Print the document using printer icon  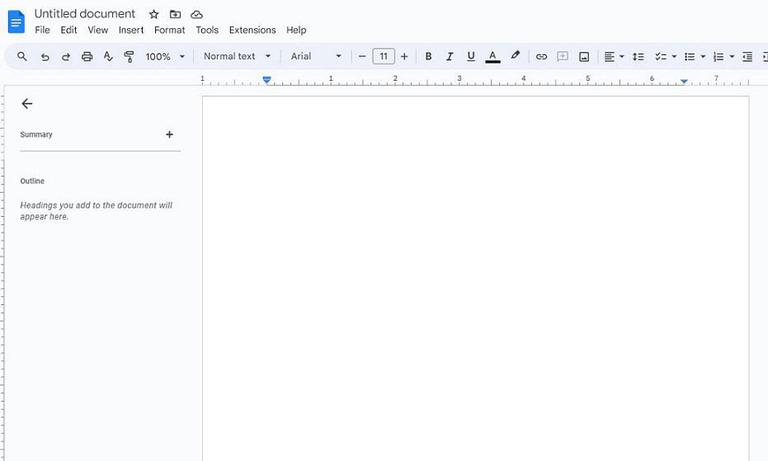(x=87, y=56)
